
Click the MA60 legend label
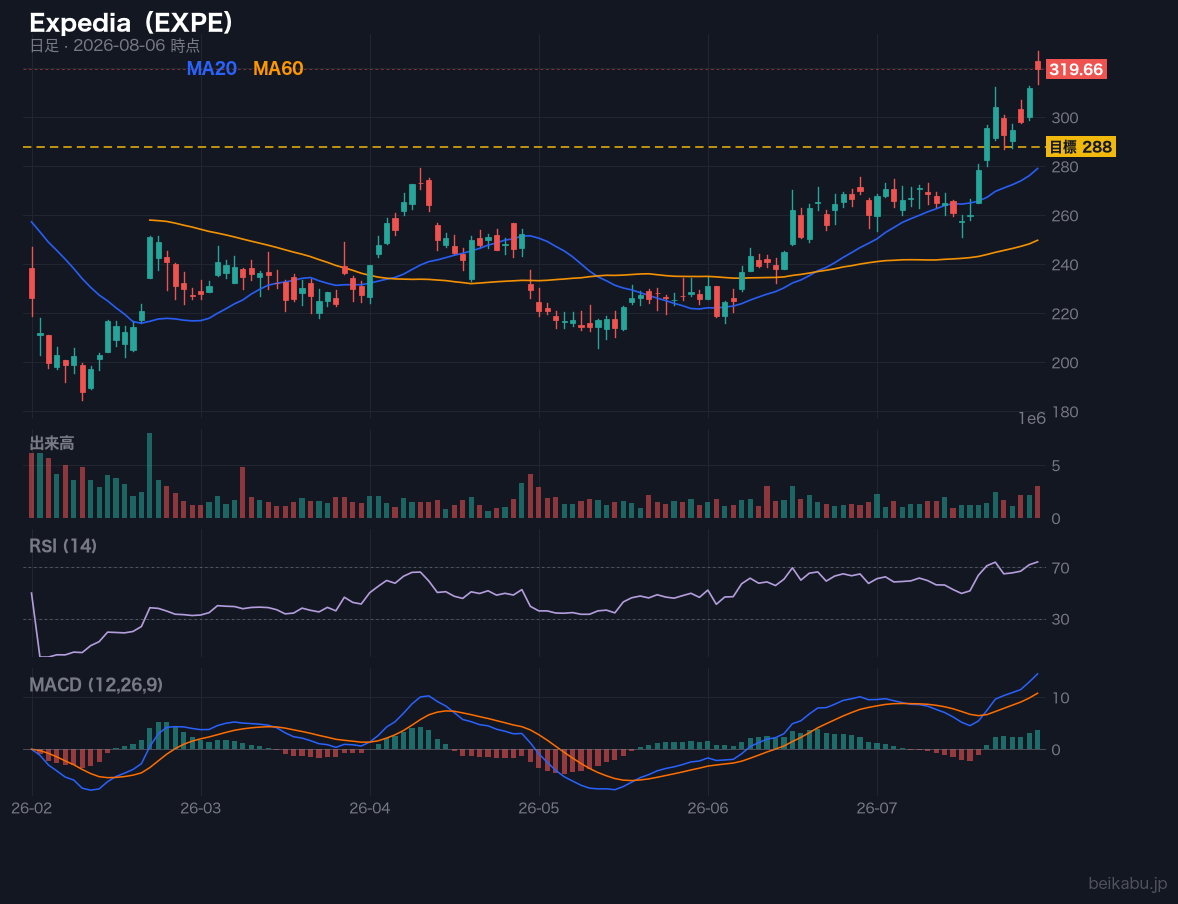278,68
